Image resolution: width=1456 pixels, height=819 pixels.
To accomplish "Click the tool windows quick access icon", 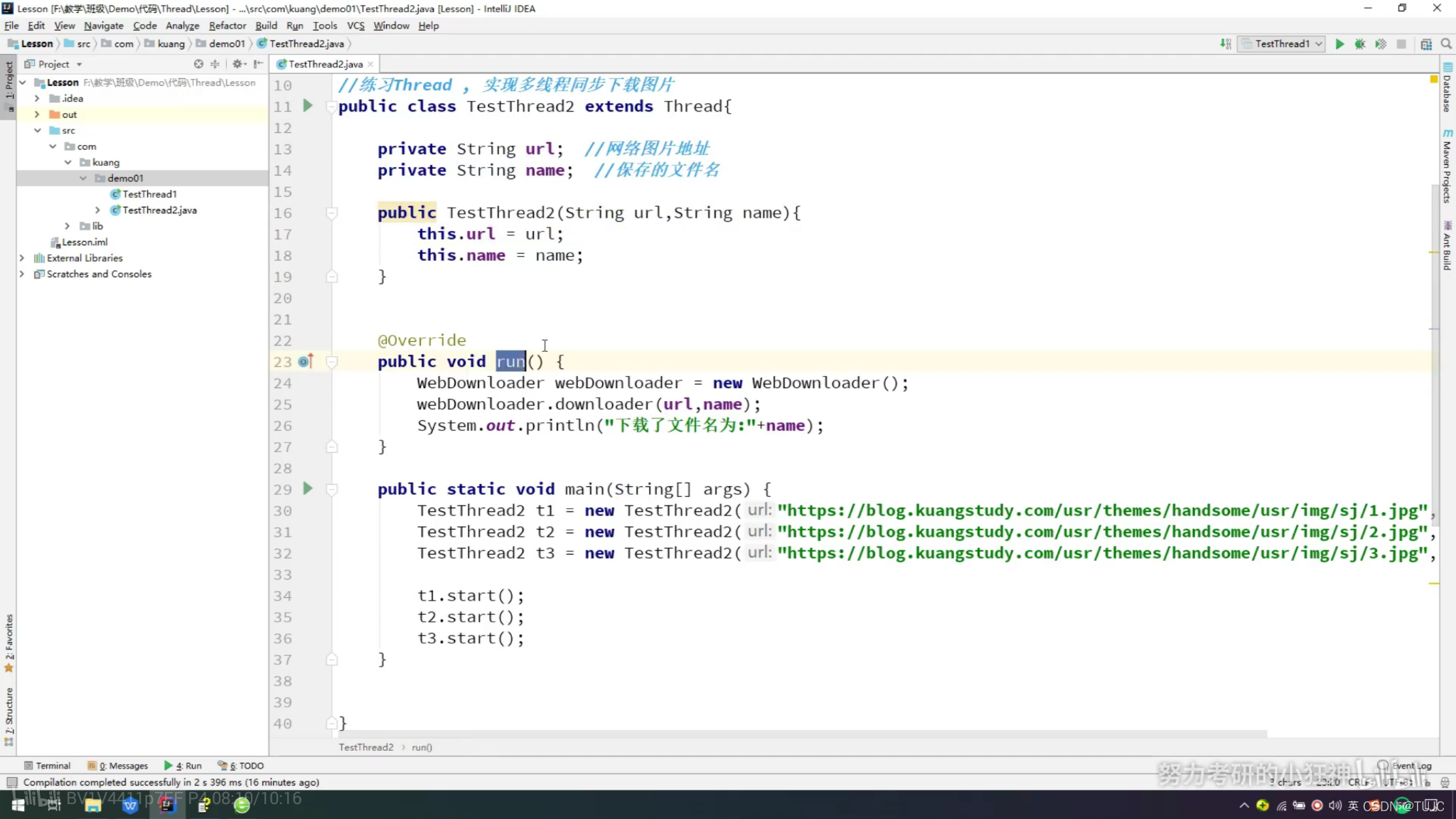I will click(12, 782).
